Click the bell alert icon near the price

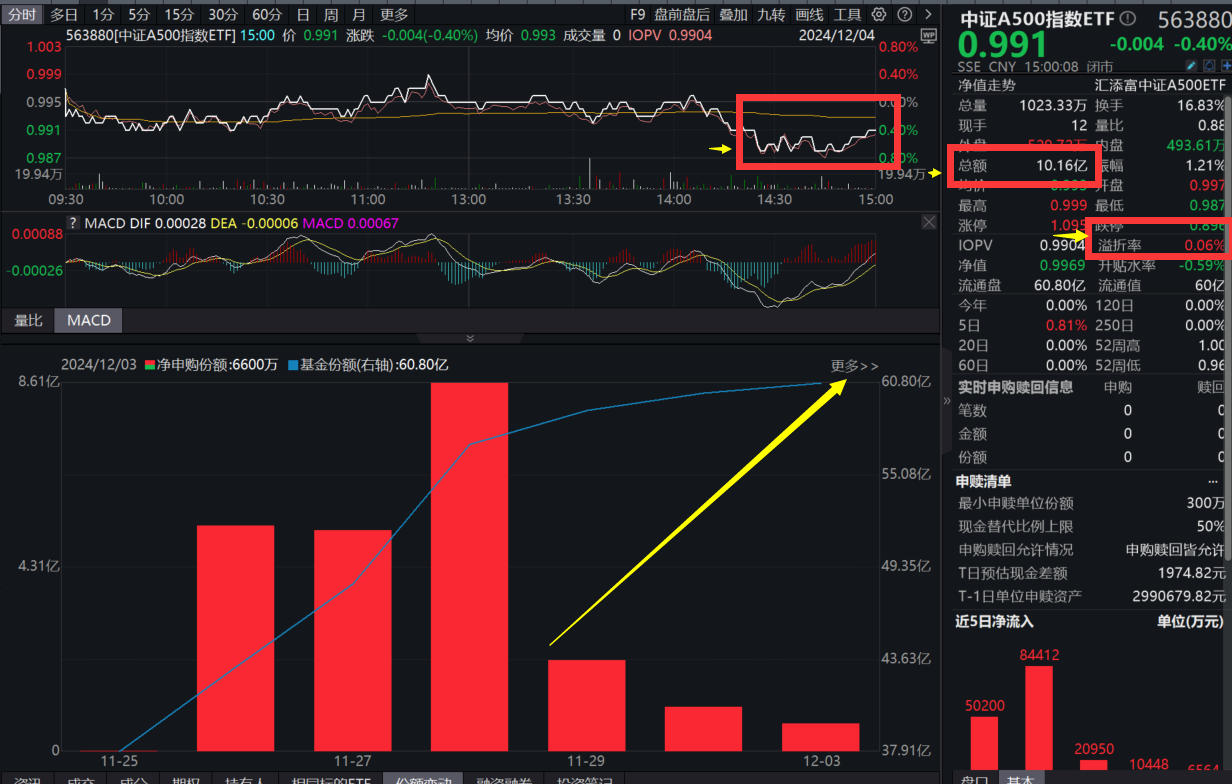pyautogui.click(x=1209, y=65)
